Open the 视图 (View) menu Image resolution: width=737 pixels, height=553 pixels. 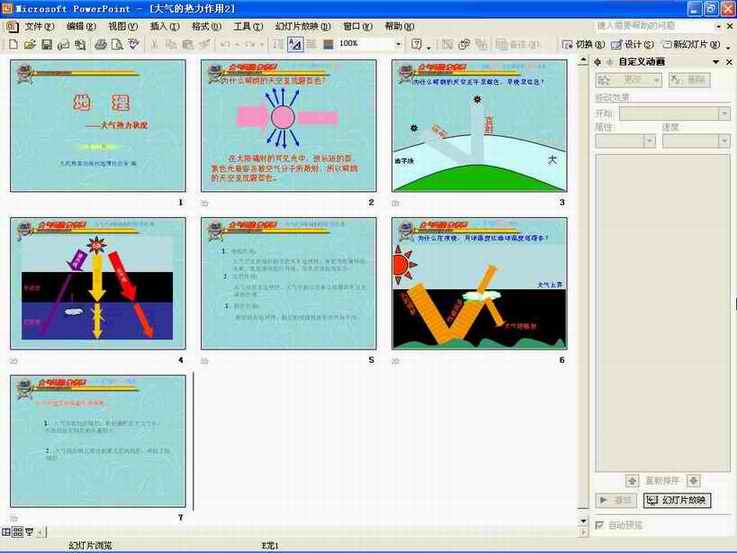[123, 27]
